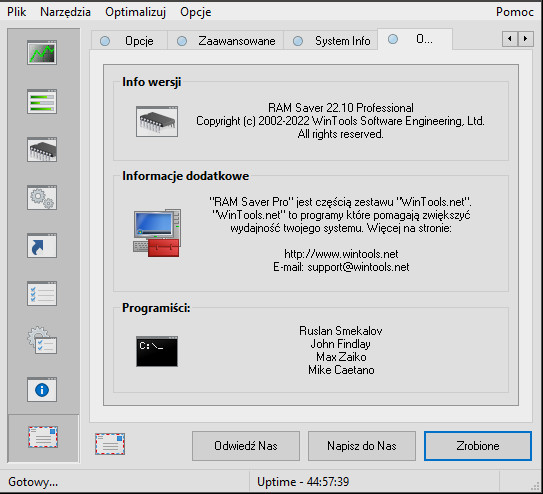Click the window resize grip in status bar
Image resolution: width=543 pixels, height=494 pixels.
535,485
